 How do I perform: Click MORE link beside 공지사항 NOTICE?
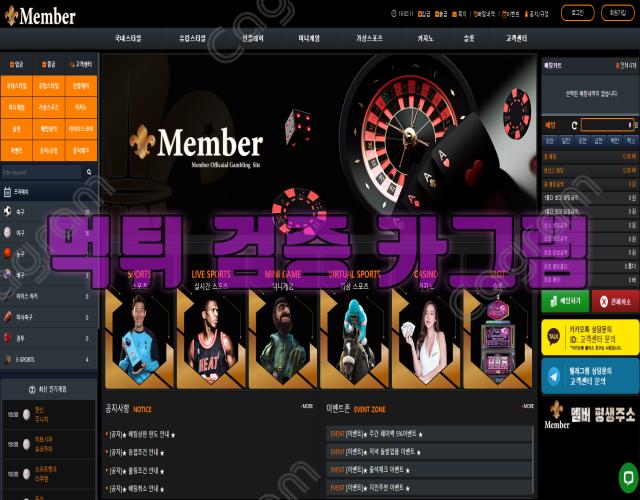pyautogui.click(x=307, y=407)
